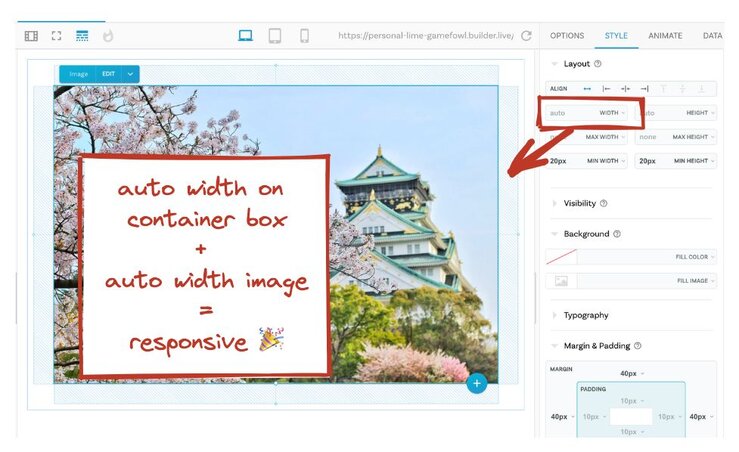
Task: Open the HEIGHT unit dropdown
Action: (x=700, y=113)
